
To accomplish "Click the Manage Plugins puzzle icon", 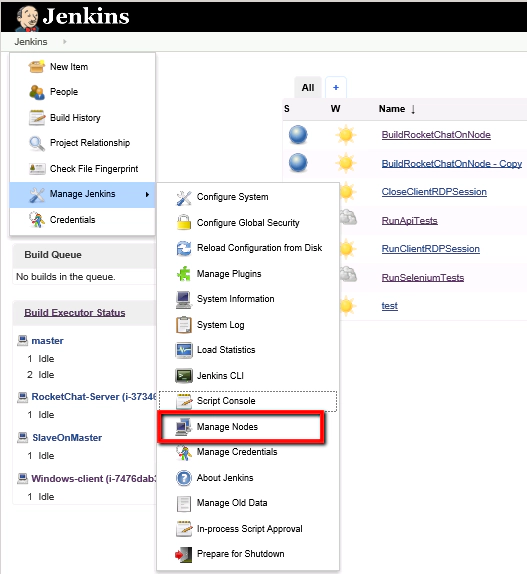I will click(x=184, y=274).
